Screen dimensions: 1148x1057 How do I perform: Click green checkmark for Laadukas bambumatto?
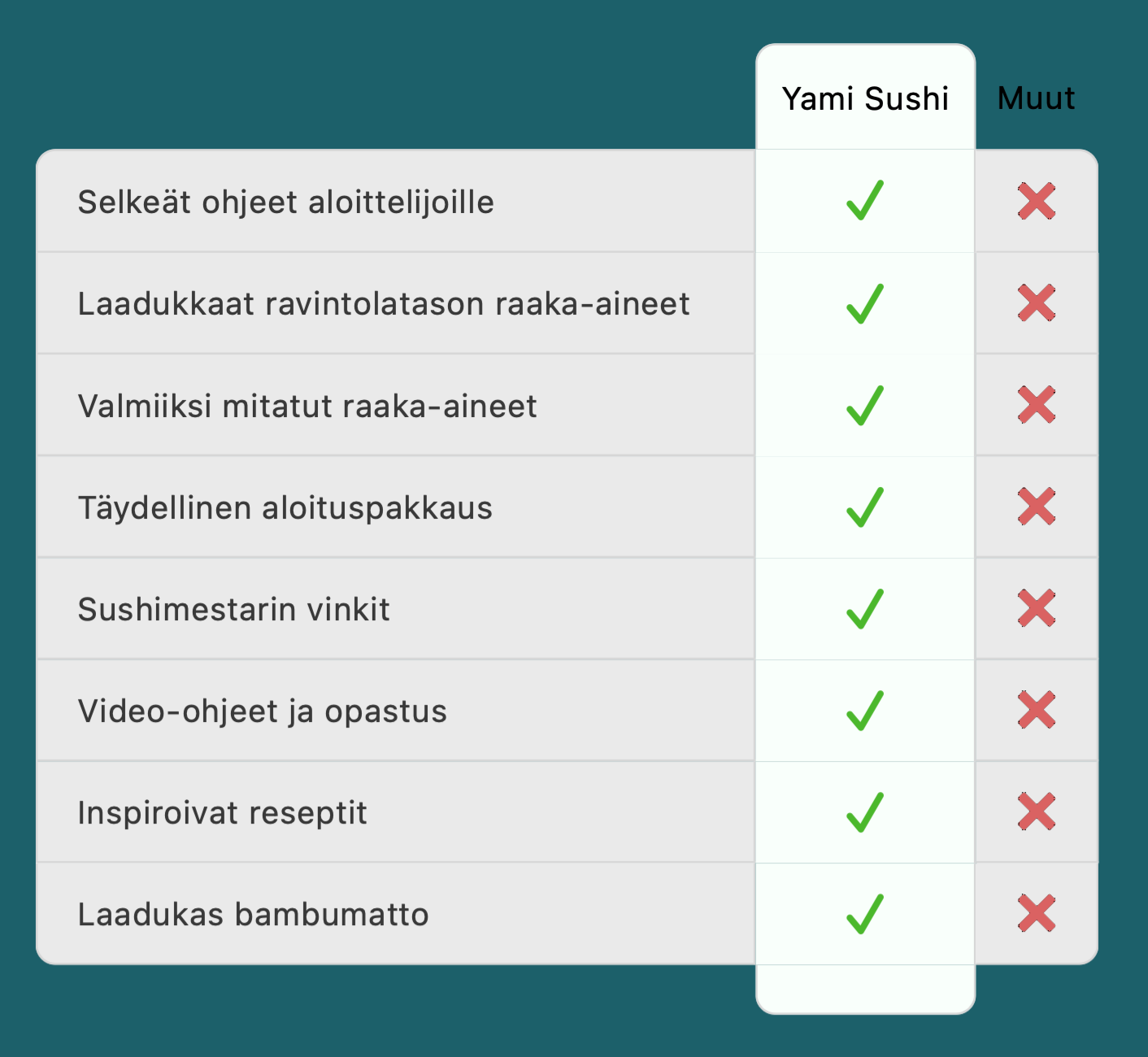pyautogui.click(x=865, y=914)
